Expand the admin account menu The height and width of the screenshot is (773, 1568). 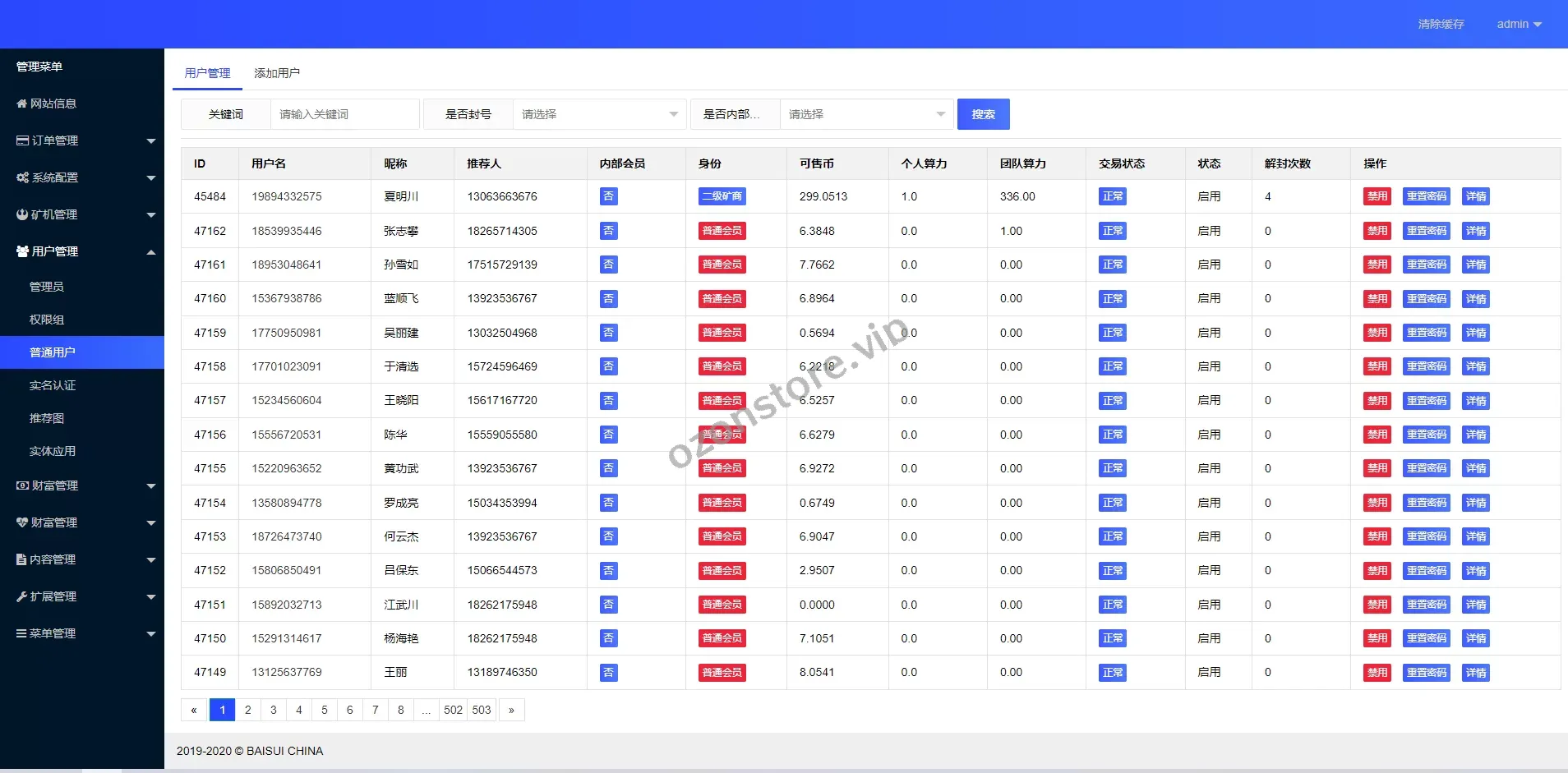1520,24
